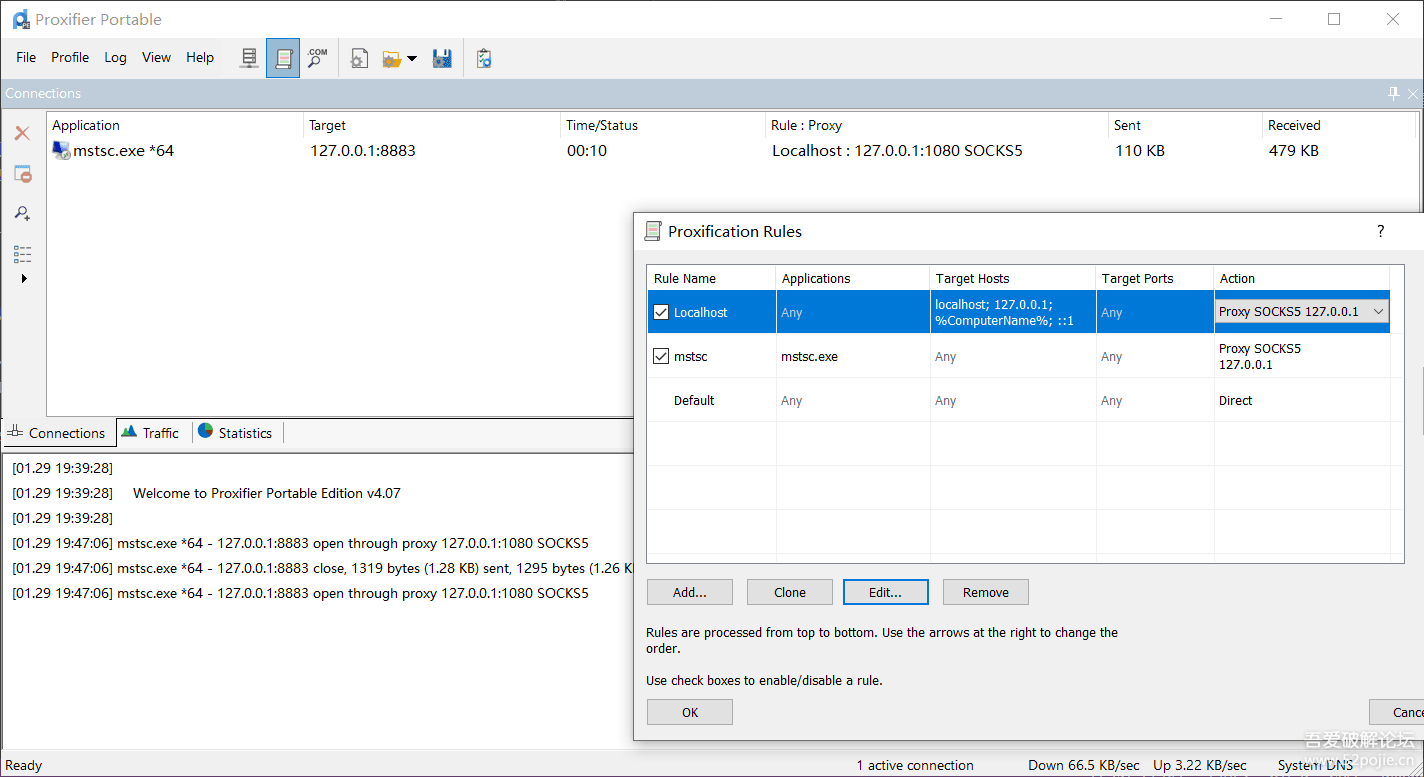This screenshot has height=777, width=1424.
Task: Click the Welcome to Proxifier log line
Action: [267, 493]
